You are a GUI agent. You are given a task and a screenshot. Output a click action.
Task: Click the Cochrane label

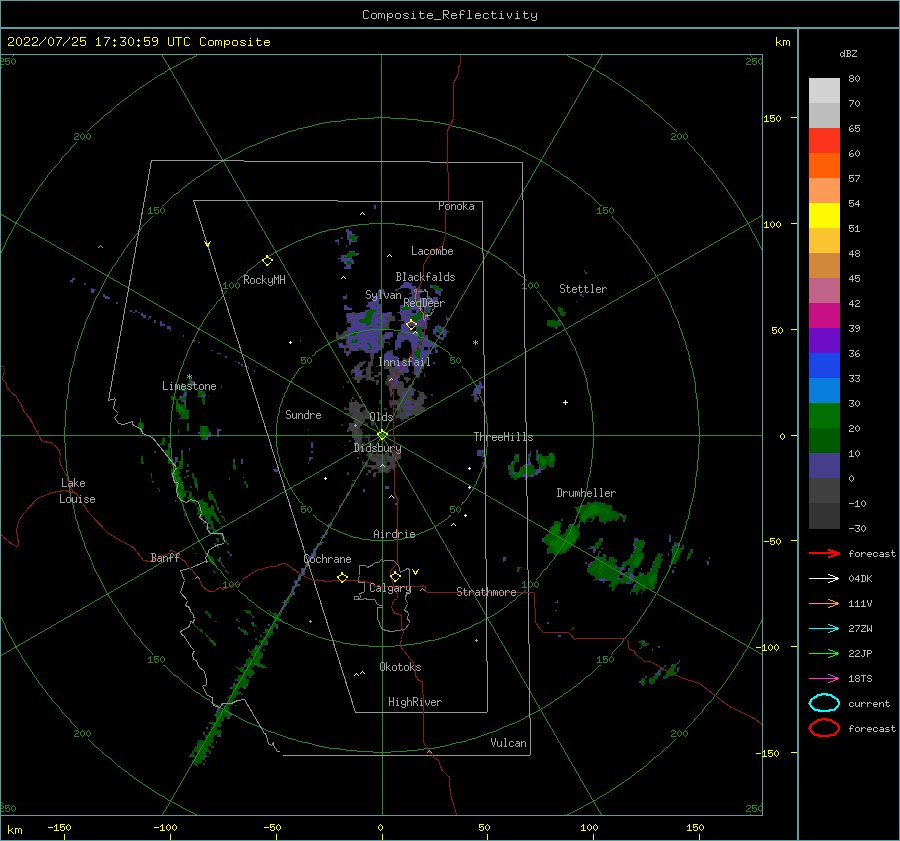(327, 559)
